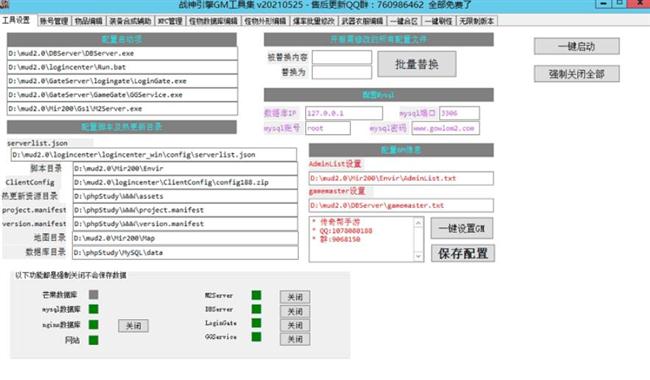Screen dimensions: 650x380
Task: Switch to the 物品编辑 tab
Action: coord(88,21)
